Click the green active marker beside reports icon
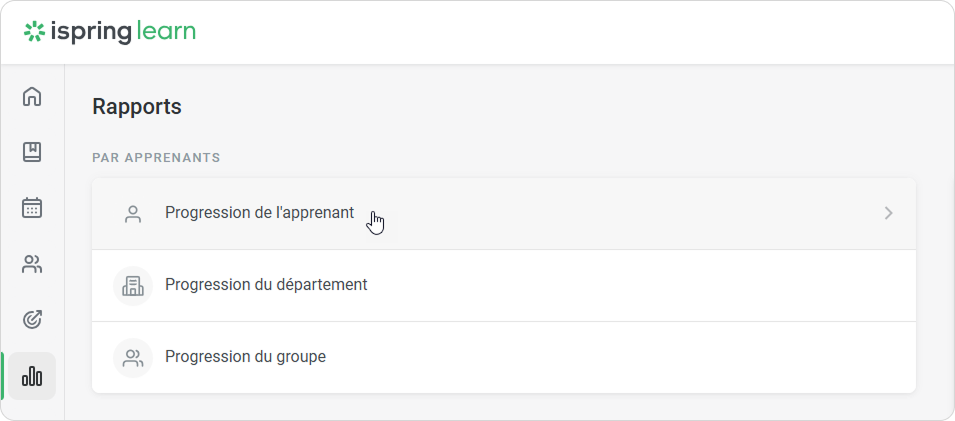The width and height of the screenshot is (955, 421). pos(3,376)
